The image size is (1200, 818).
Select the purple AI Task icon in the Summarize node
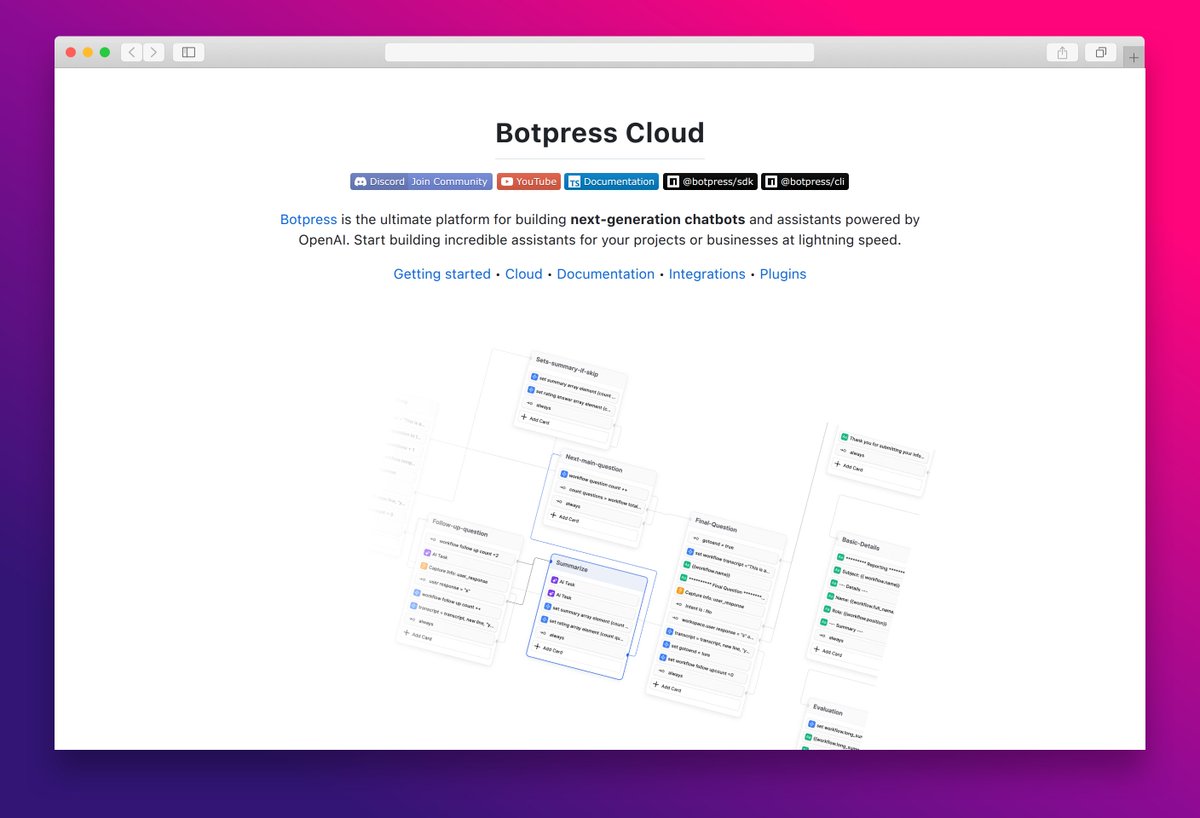coord(554,580)
